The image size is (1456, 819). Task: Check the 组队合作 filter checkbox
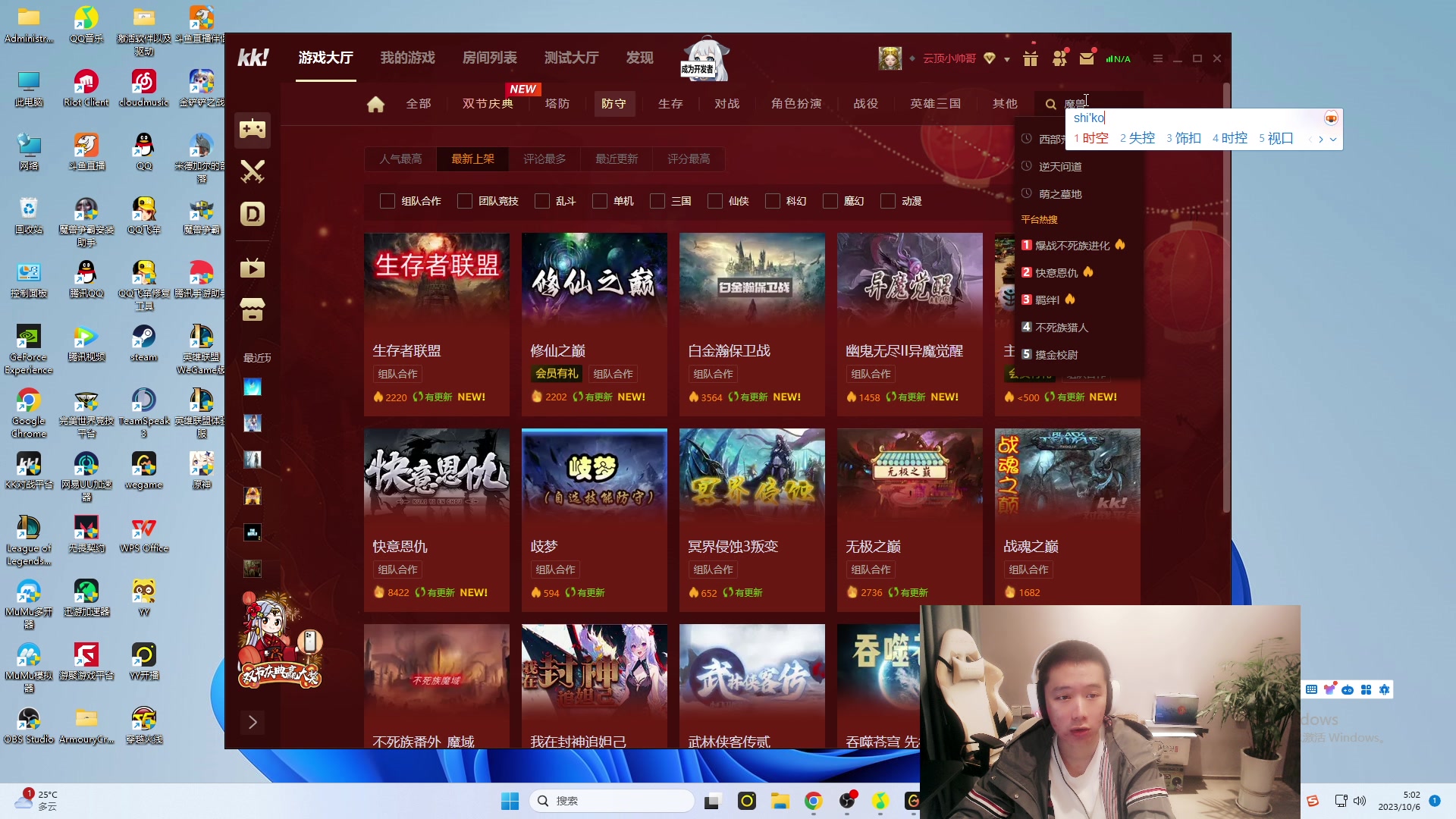[388, 201]
